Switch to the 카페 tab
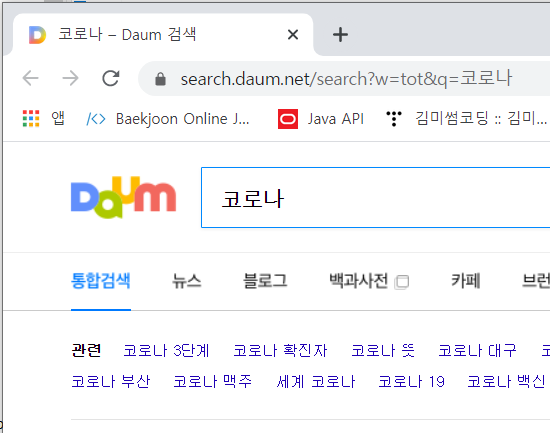This screenshot has height=433, width=550. tap(465, 281)
